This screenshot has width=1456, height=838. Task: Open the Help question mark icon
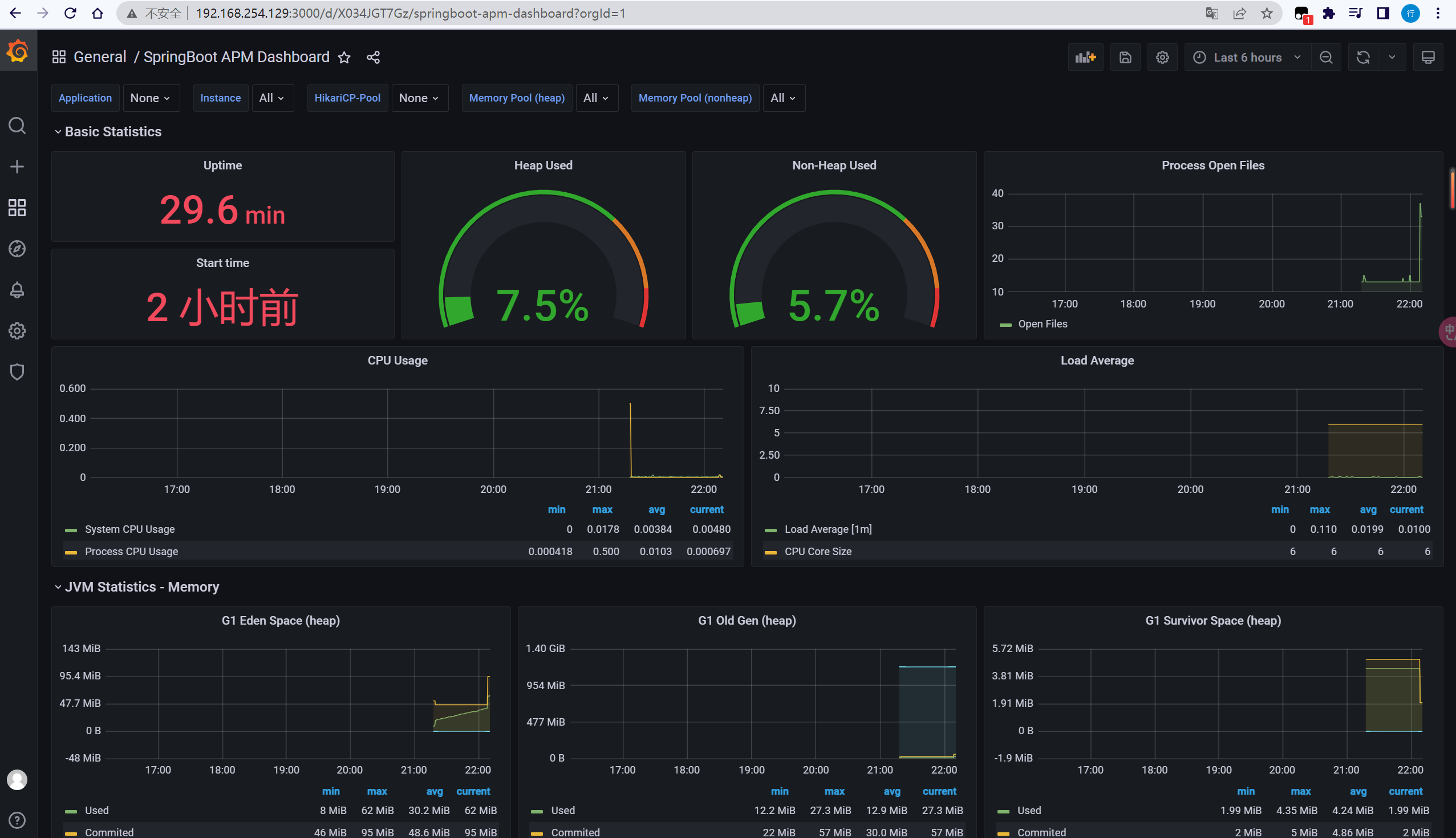[x=17, y=820]
